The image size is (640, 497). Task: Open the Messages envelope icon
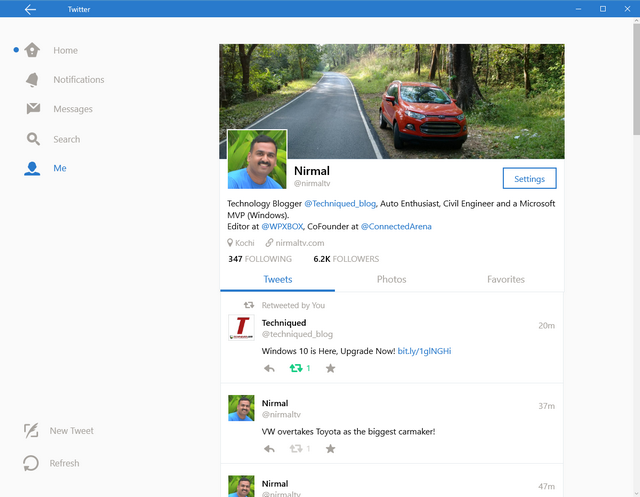pyautogui.click(x=33, y=109)
